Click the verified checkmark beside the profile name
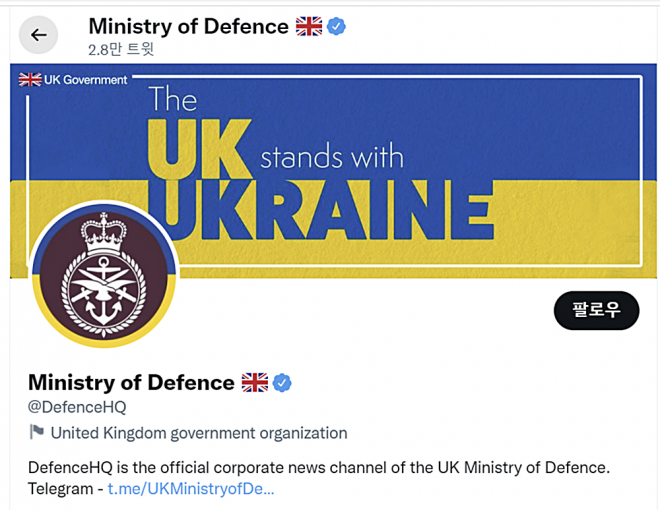Image resolution: width=660 pixels, height=510 pixels. coord(283,382)
